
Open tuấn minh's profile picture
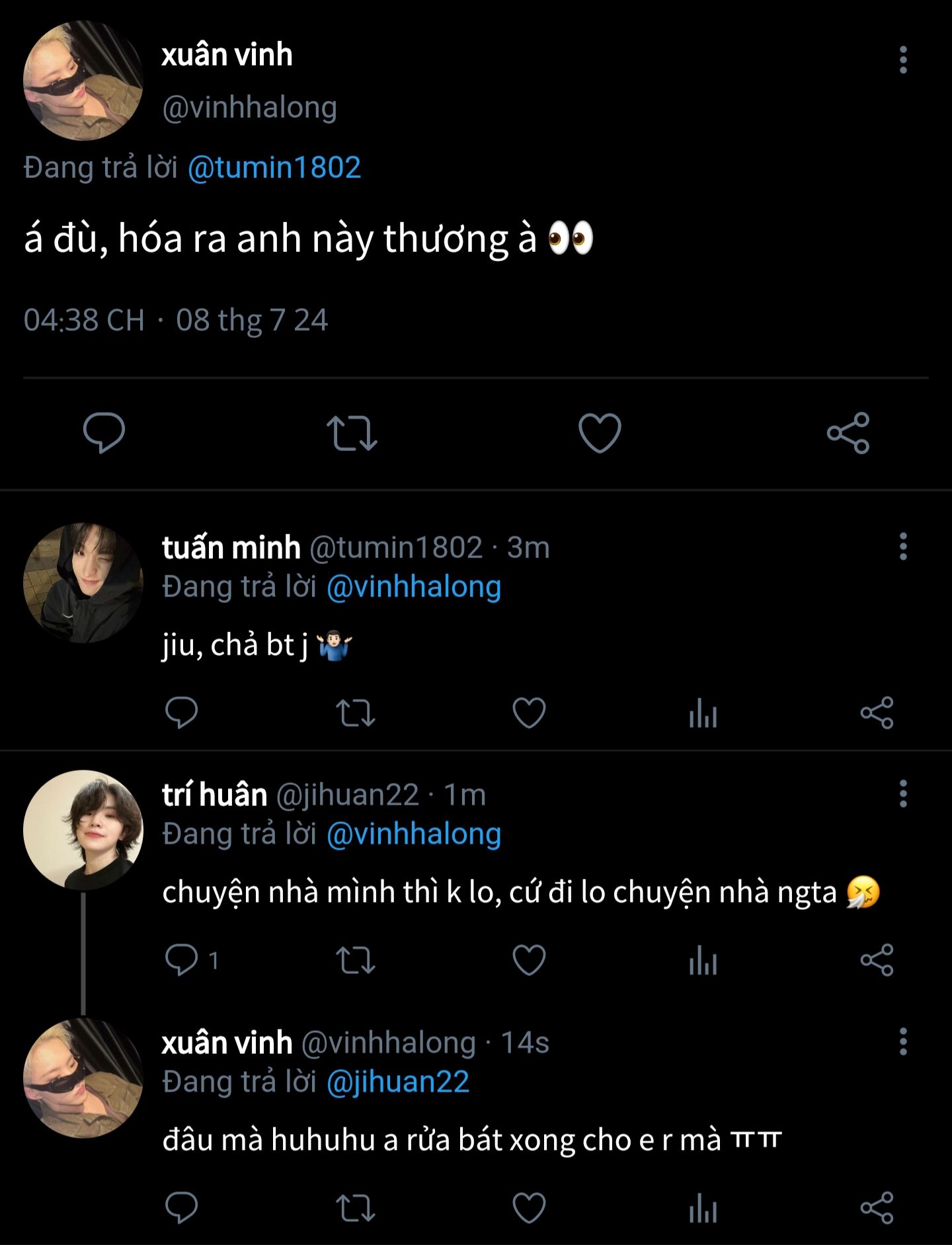[x=83, y=583]
